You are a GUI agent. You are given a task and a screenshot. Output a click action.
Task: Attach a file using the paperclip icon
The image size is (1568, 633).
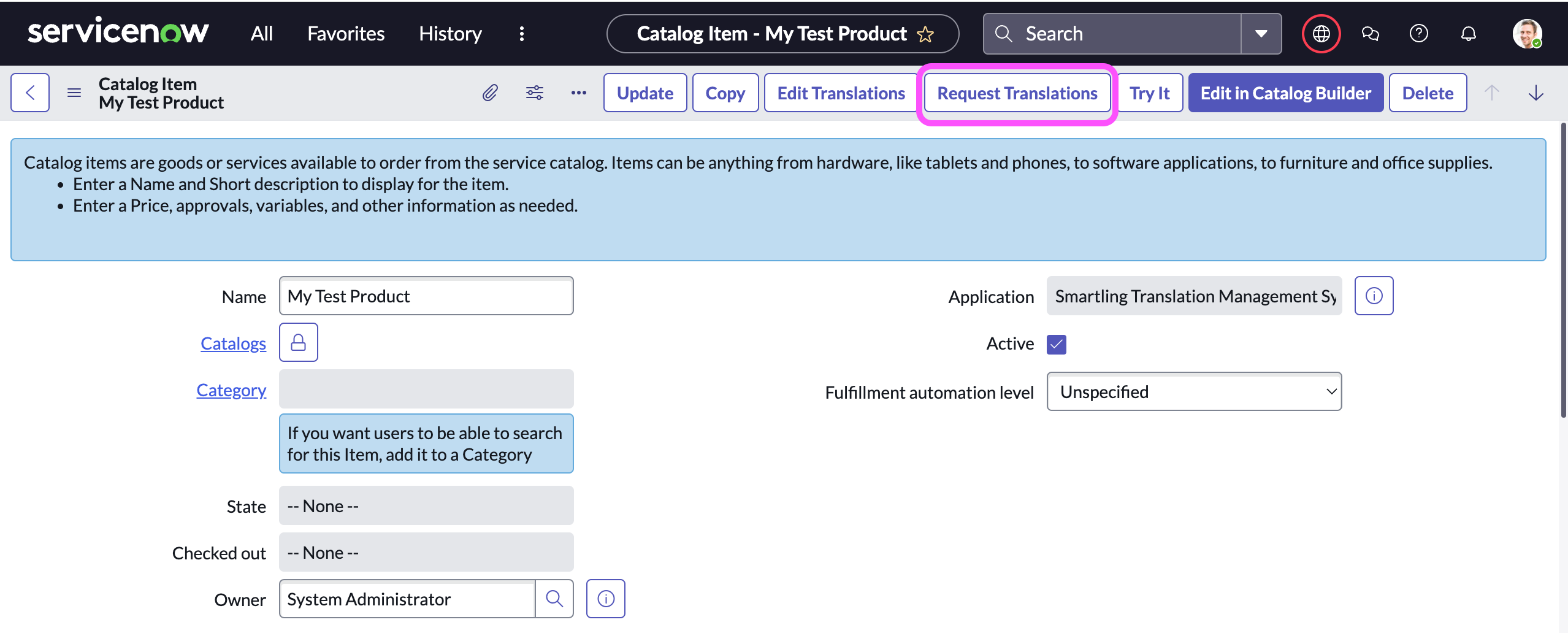489,93
